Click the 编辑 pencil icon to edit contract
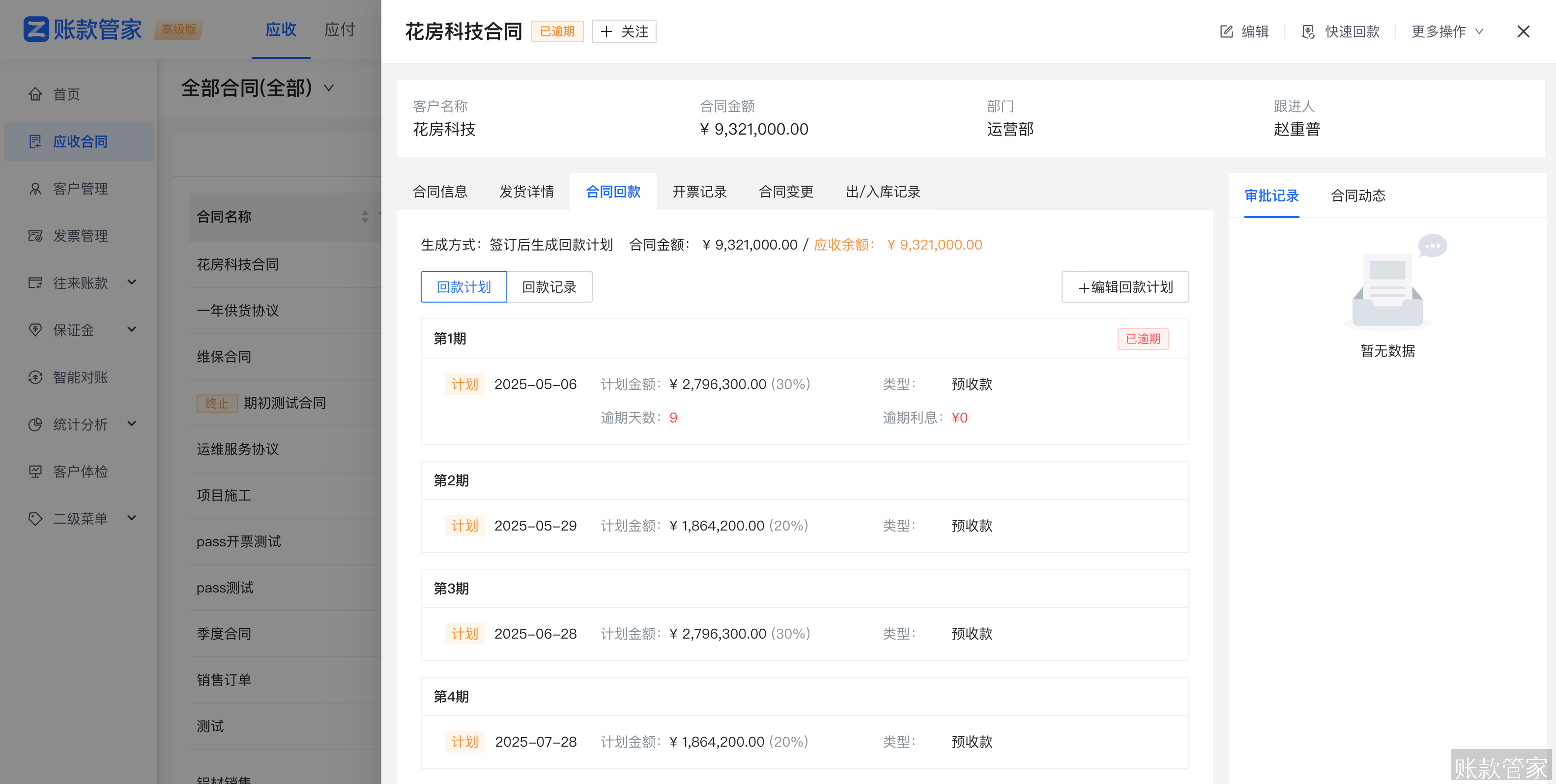The image size is (1556, 784). 1226,31
